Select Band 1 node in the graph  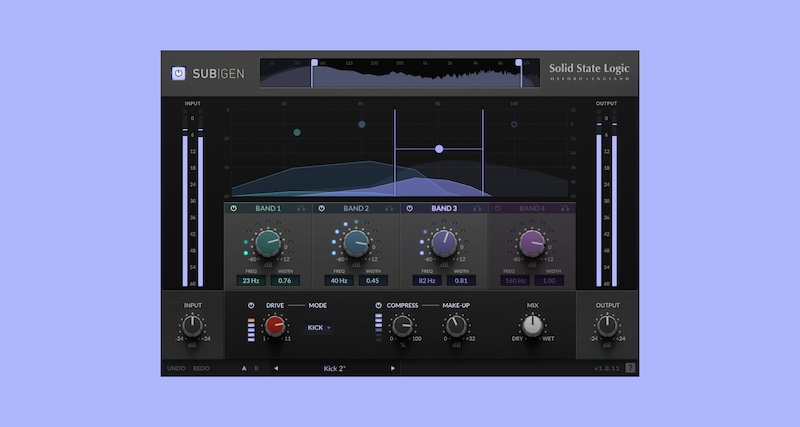click(297, 132)
